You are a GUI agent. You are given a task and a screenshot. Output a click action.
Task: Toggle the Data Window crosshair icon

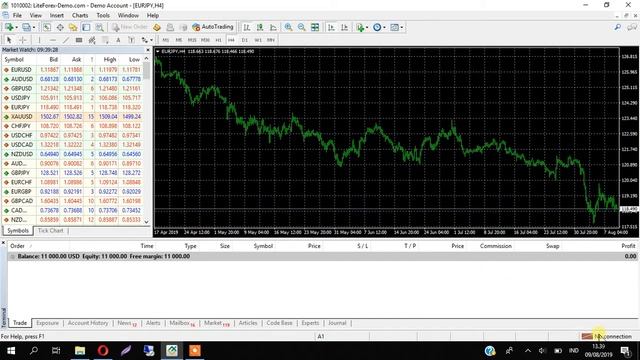[x=60, y=27]
